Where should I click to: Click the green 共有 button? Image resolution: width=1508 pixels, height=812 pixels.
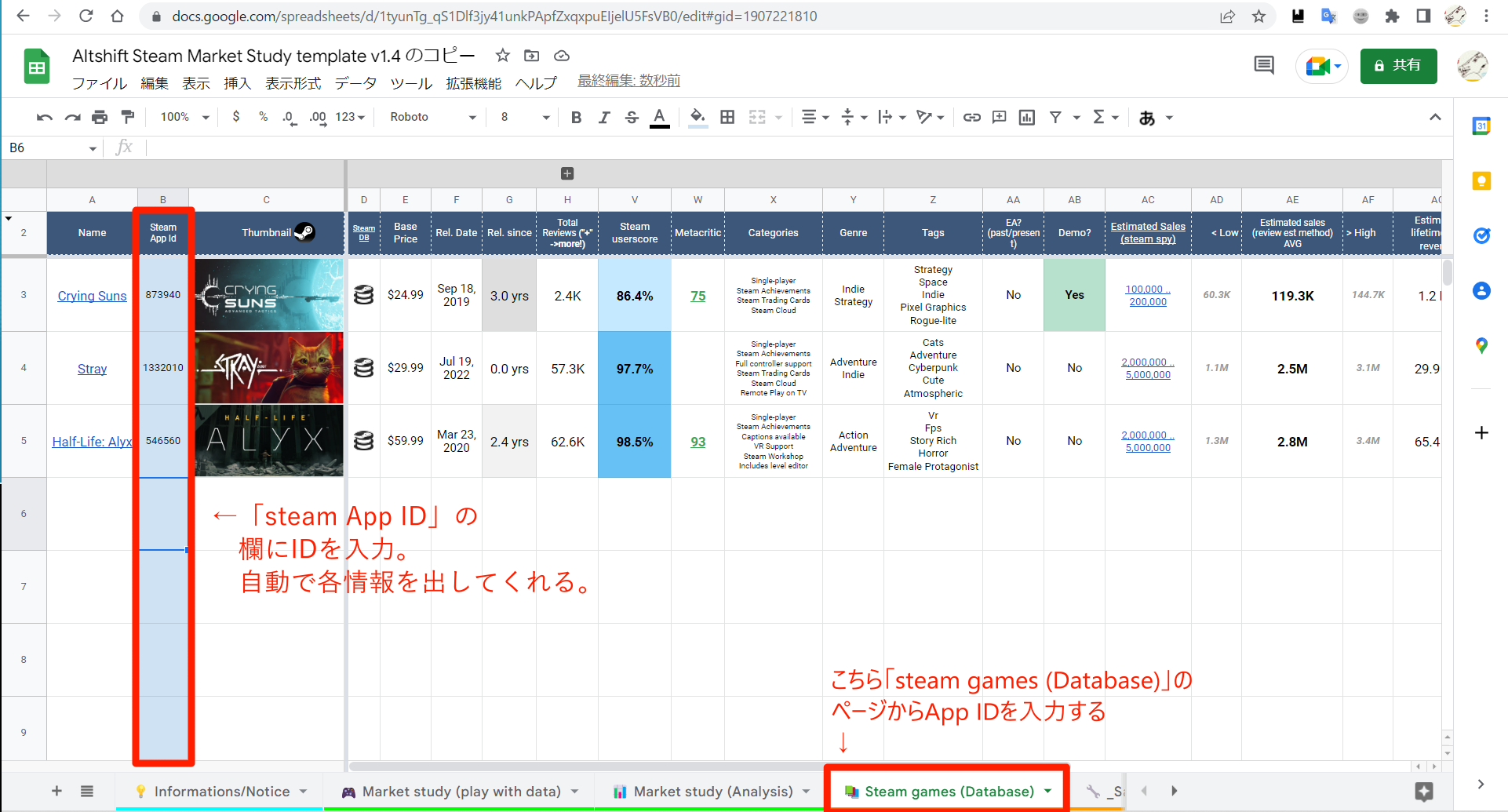(x=1398, y=66)
